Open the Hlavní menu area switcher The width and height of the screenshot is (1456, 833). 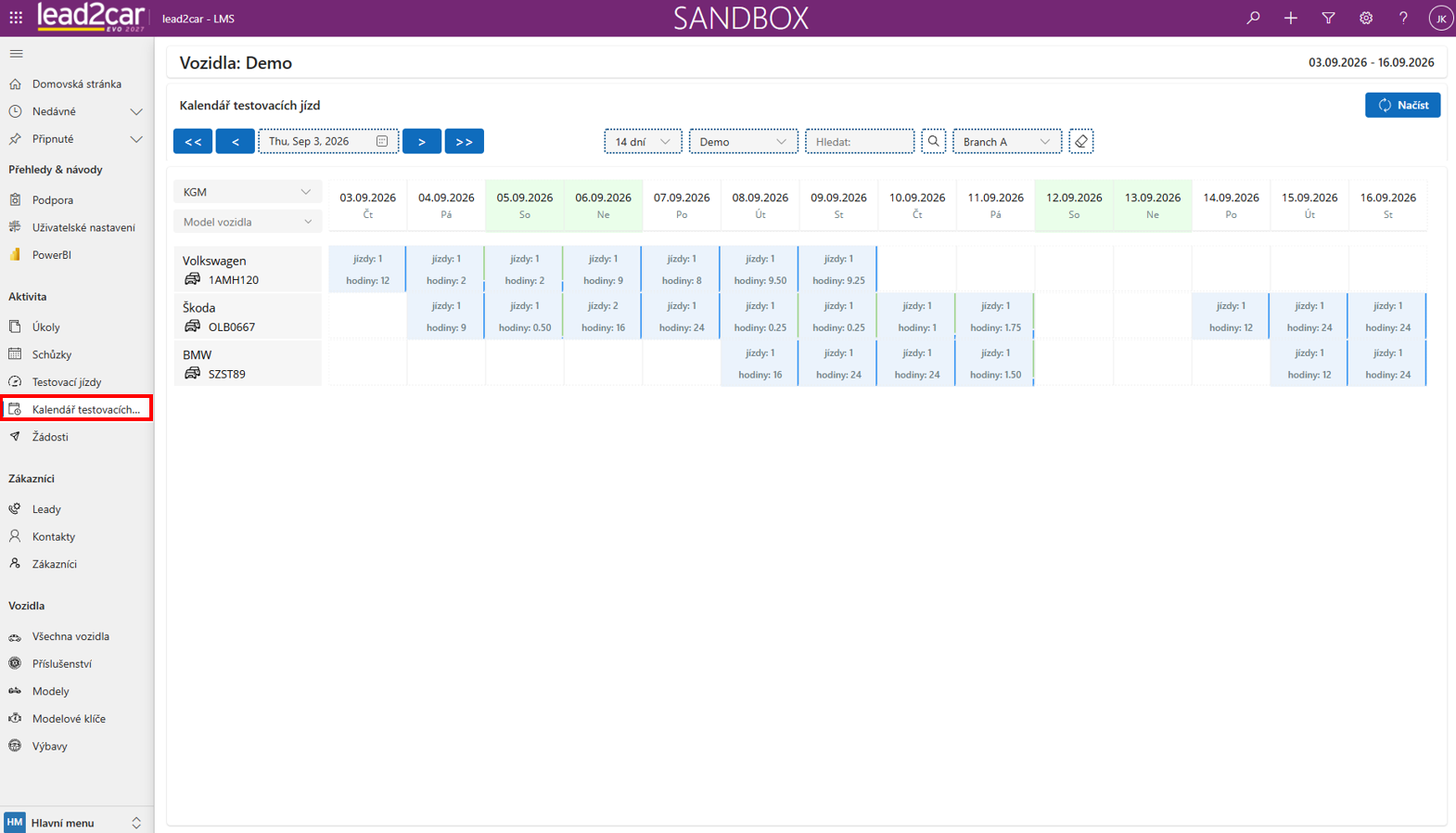pos(77,823)
